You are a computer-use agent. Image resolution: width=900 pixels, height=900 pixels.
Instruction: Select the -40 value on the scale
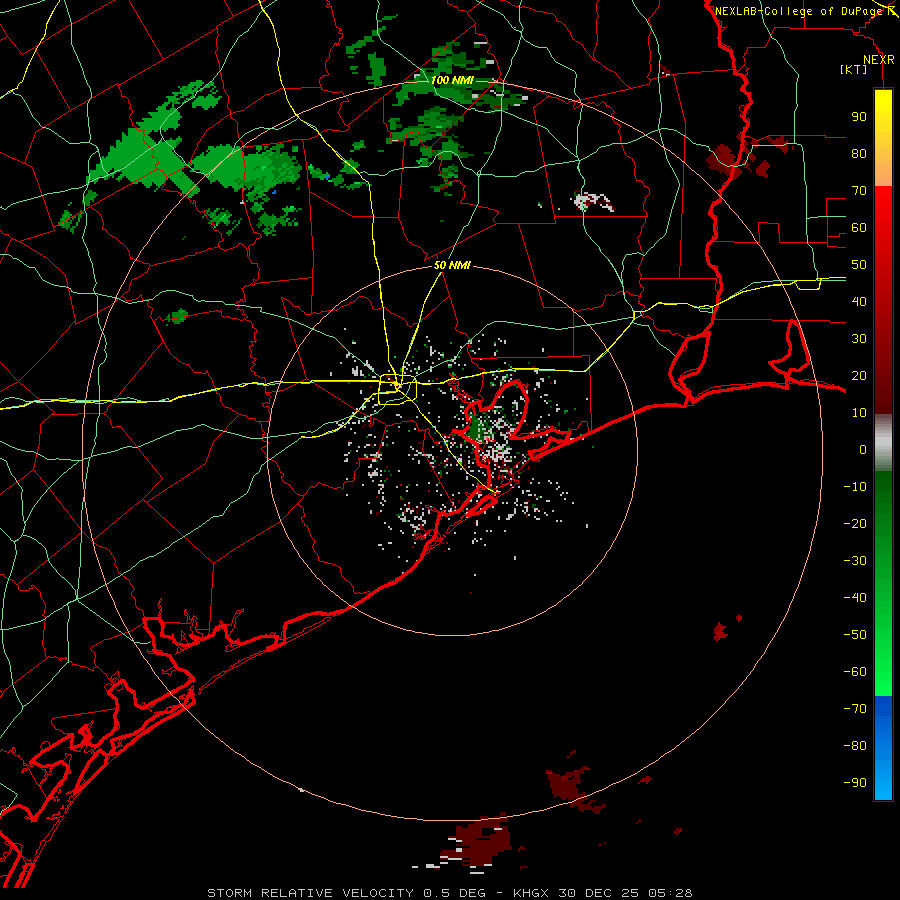coord(855,598)
